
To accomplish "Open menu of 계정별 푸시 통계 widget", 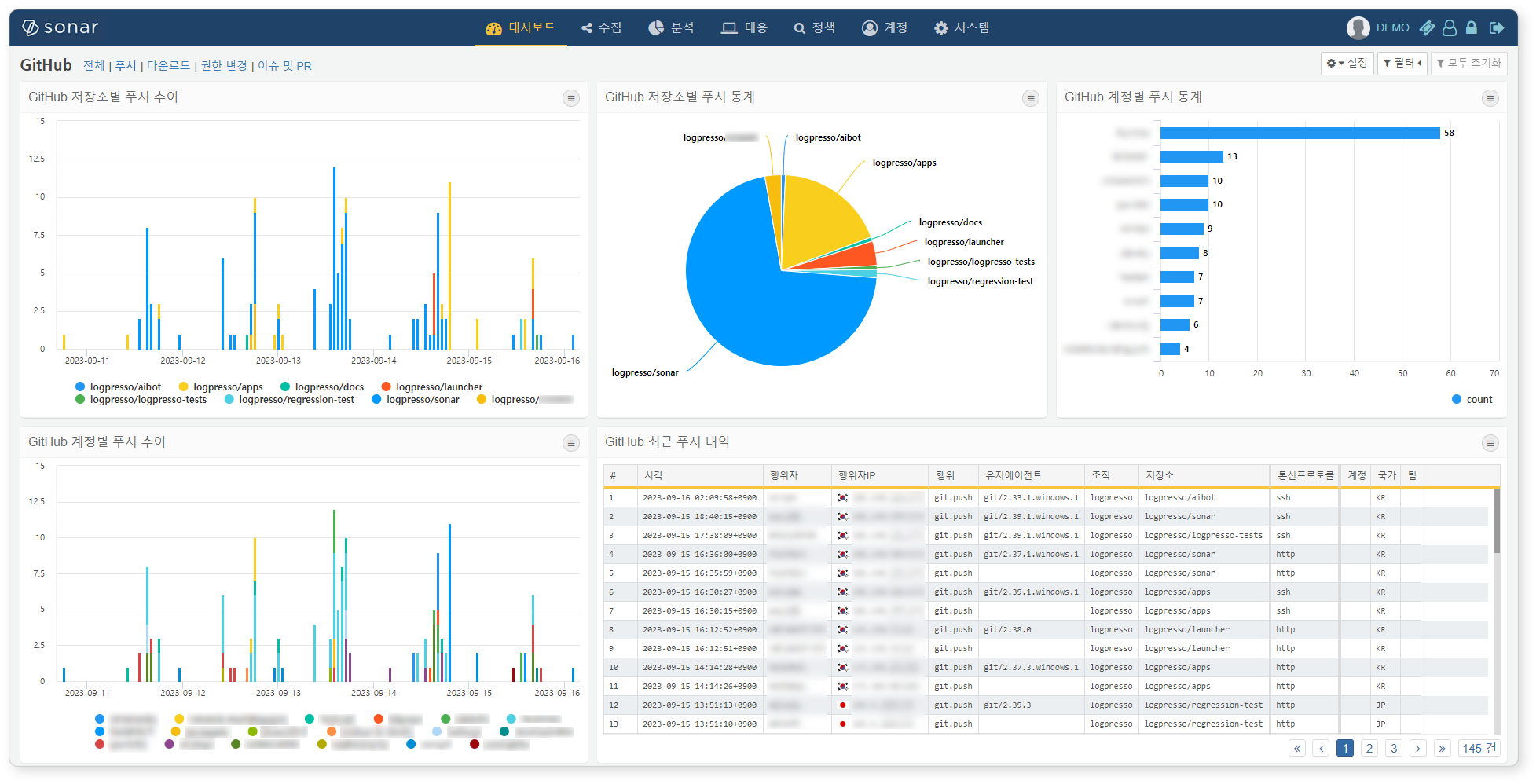I will [x=1490, y=98].
